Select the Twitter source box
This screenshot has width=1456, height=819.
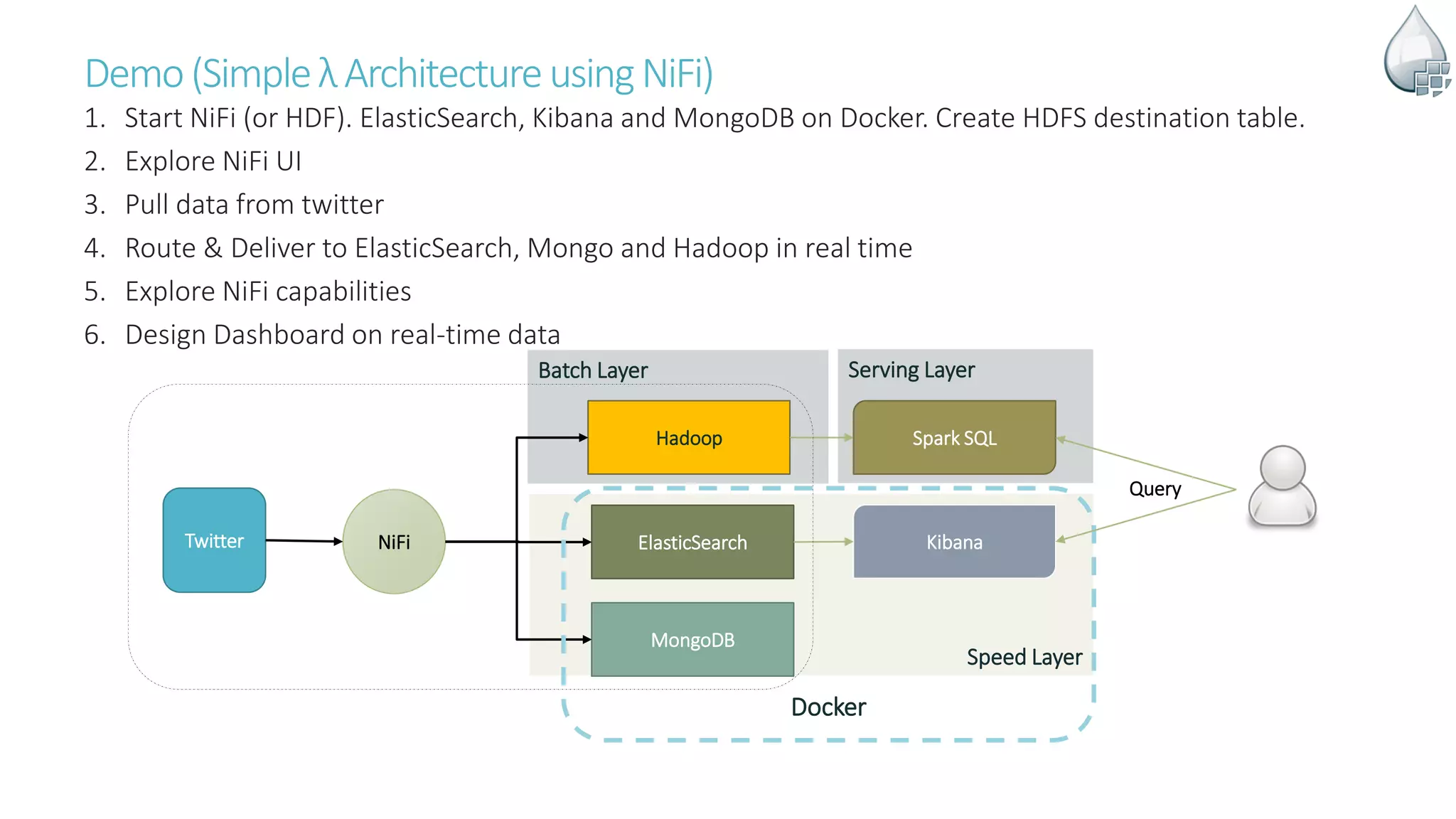click(214, 540)
